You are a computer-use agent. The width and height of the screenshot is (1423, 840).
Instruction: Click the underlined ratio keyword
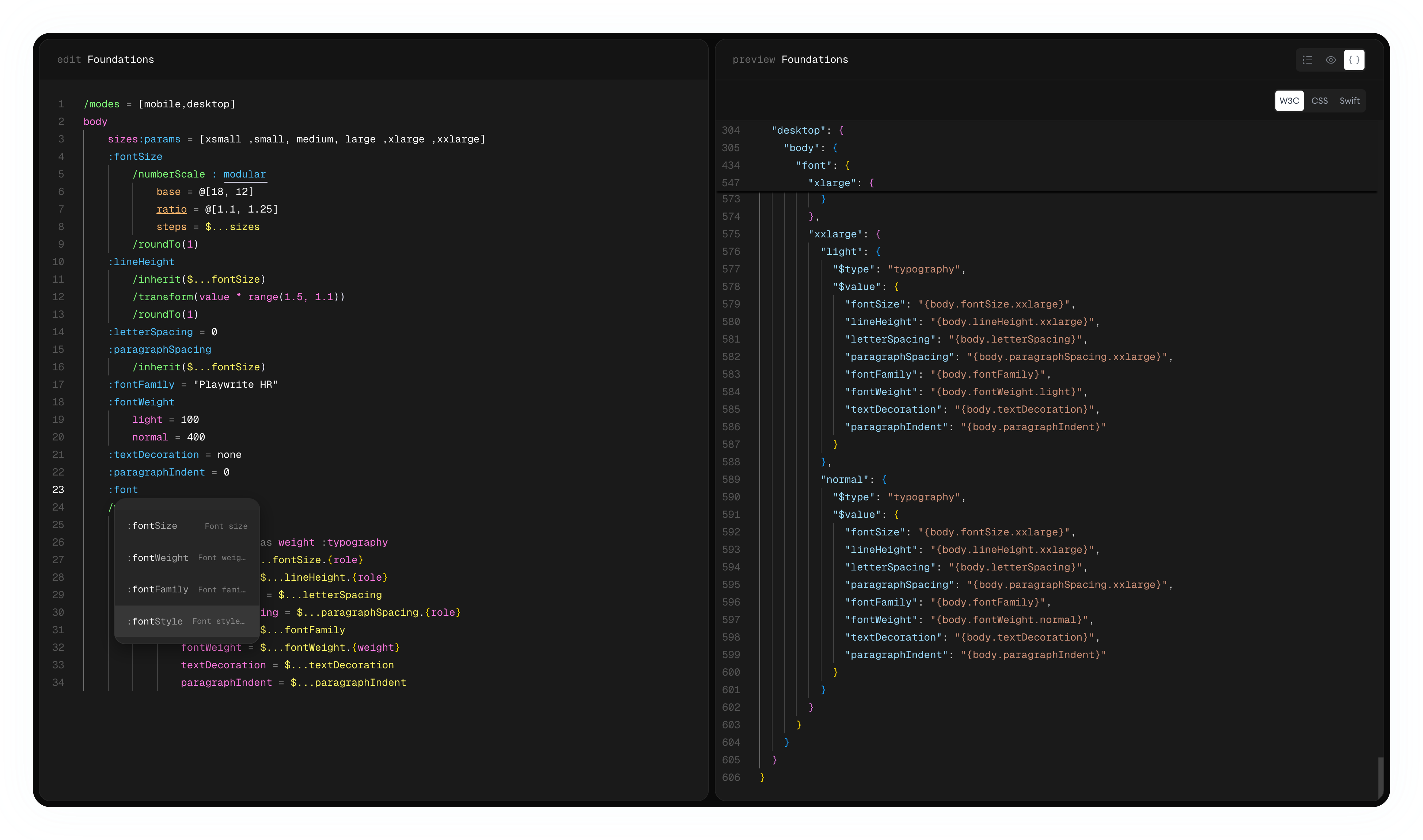172,209
